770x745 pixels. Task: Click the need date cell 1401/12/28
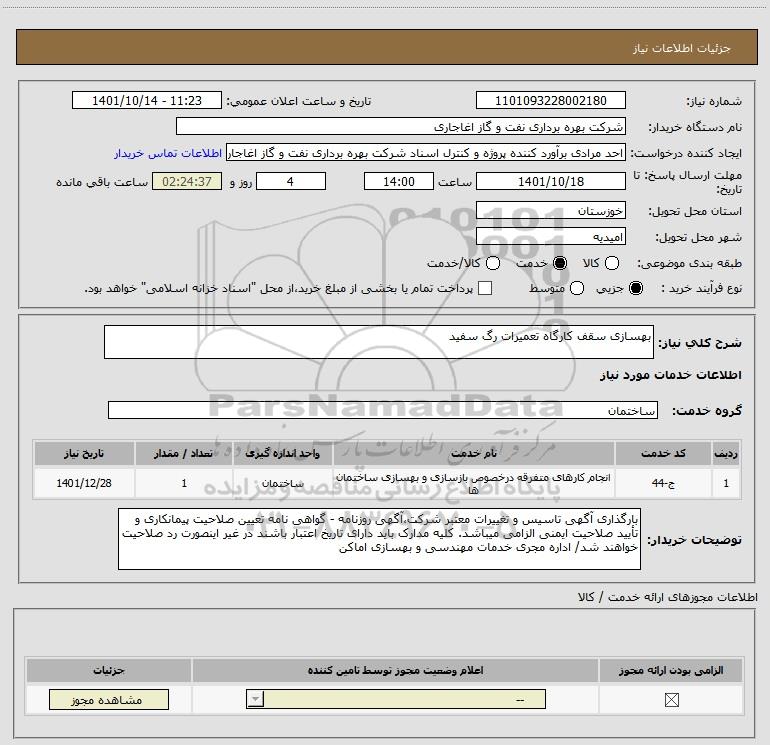pyautogui.click(x=84, y=483)
